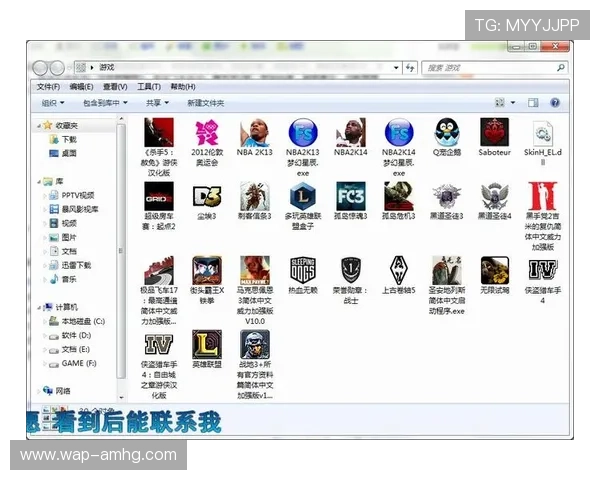Open the 街头霸王X铁拳 icon

[x=207, y=270]
